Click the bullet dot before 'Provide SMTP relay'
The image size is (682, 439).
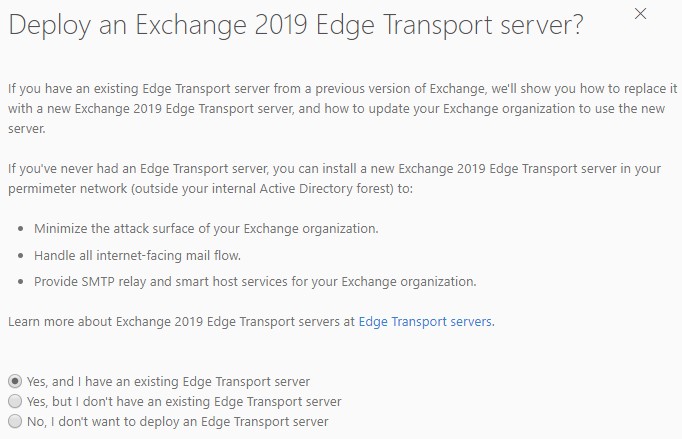[21, 282]
